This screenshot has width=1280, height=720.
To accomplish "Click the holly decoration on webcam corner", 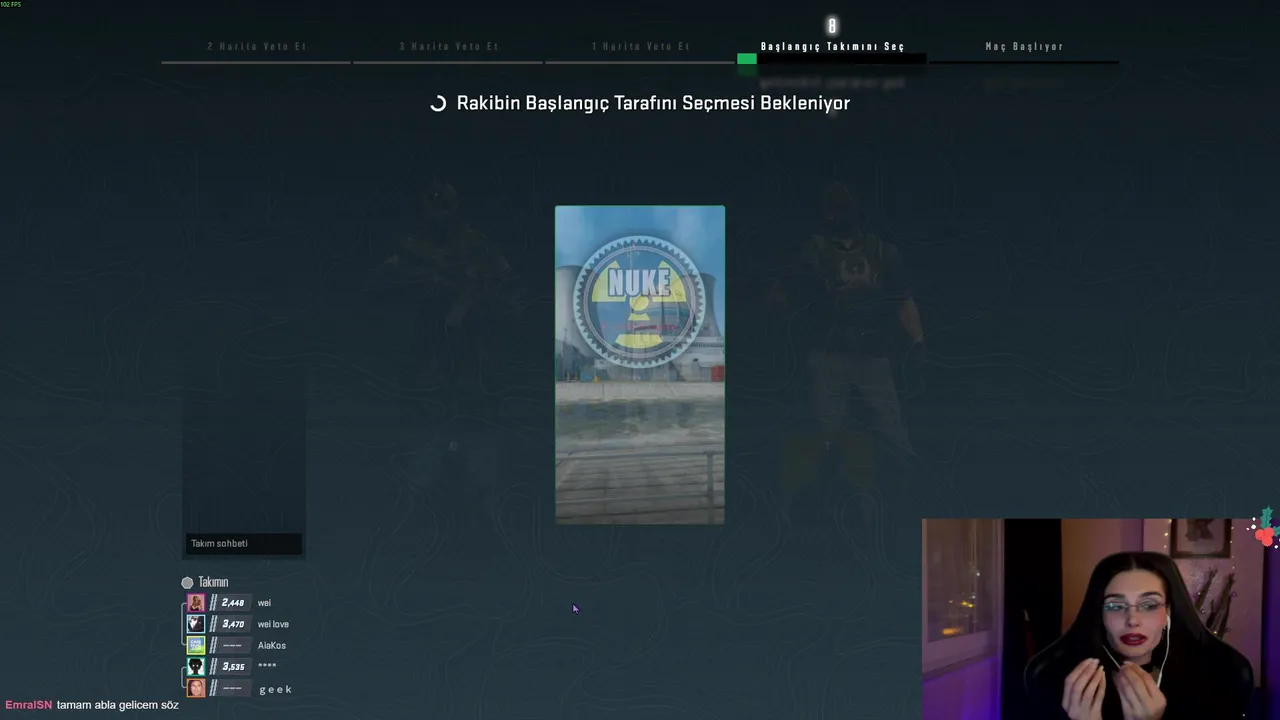I will tap(1264, 528).
